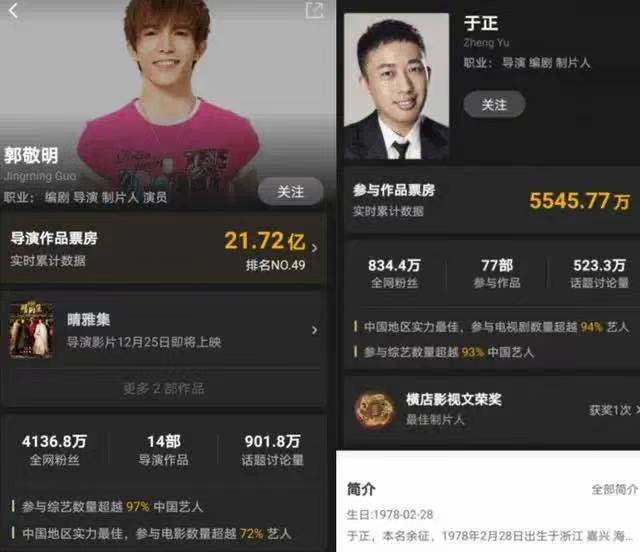Open the 21.72亿 box office details arrow
Viewport: 640px width, 552px height.
click(x=314, y=247)
